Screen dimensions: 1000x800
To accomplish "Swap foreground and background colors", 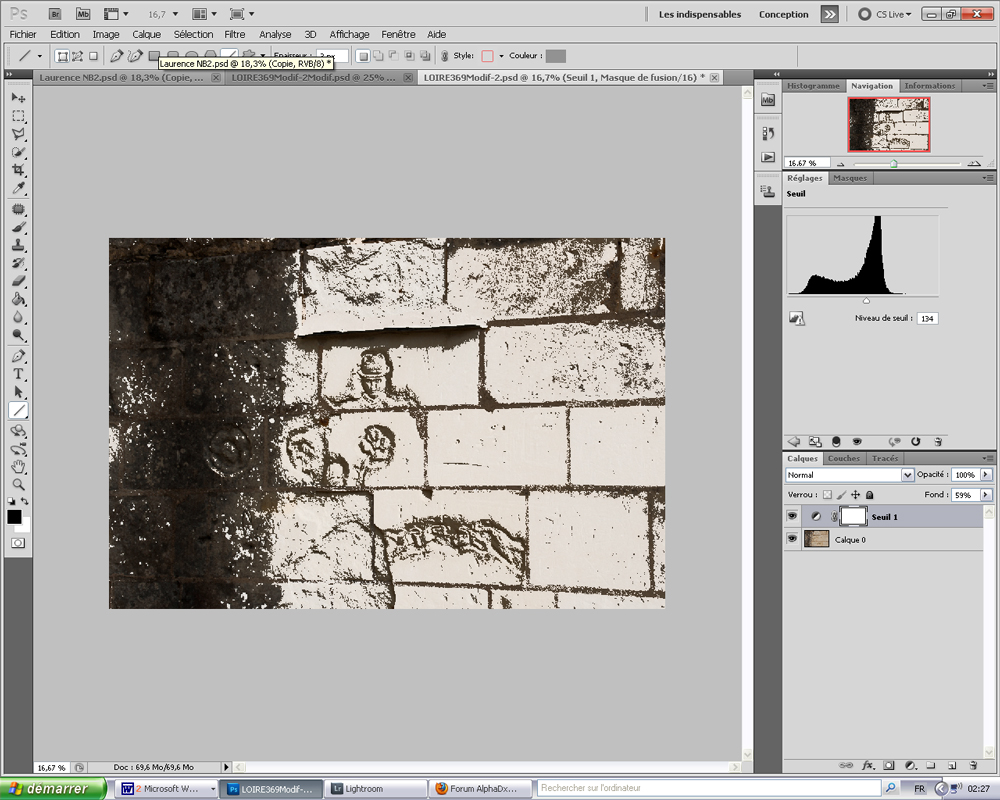I will point(24,501).
